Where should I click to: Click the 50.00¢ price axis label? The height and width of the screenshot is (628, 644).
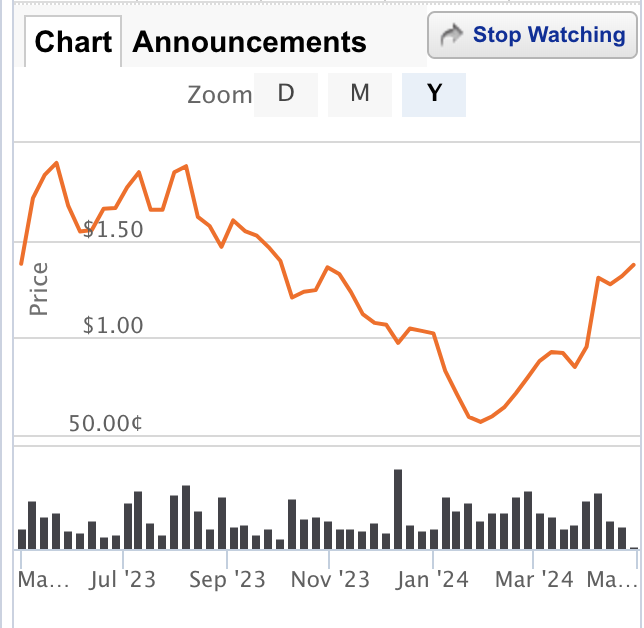(x=106, y=423)
